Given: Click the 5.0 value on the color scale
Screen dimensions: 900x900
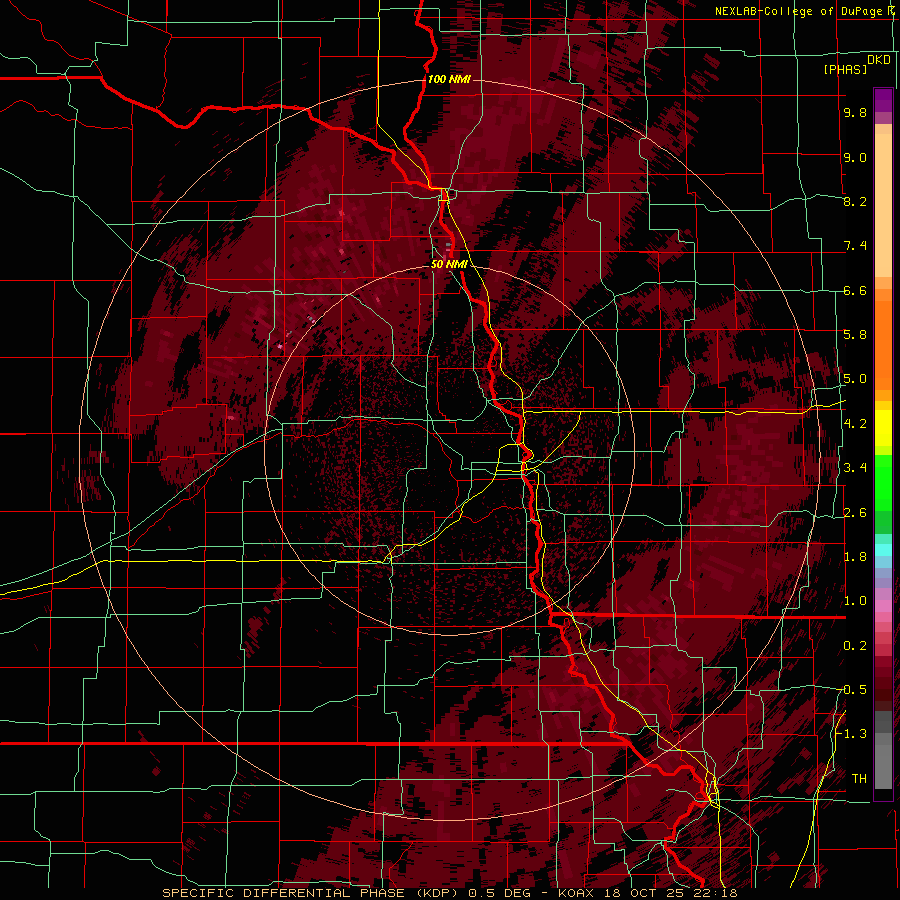Looking at the screenshot, I should click(x=855, y=379).
